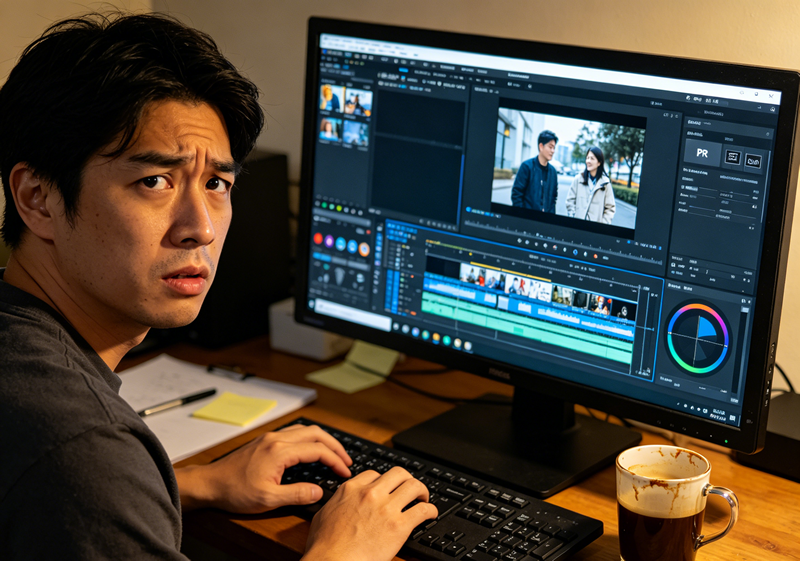The width and height of the screenshot is (800, 561).
Task: Click the last icon tile in the PR row
Action: click(754, 162)
